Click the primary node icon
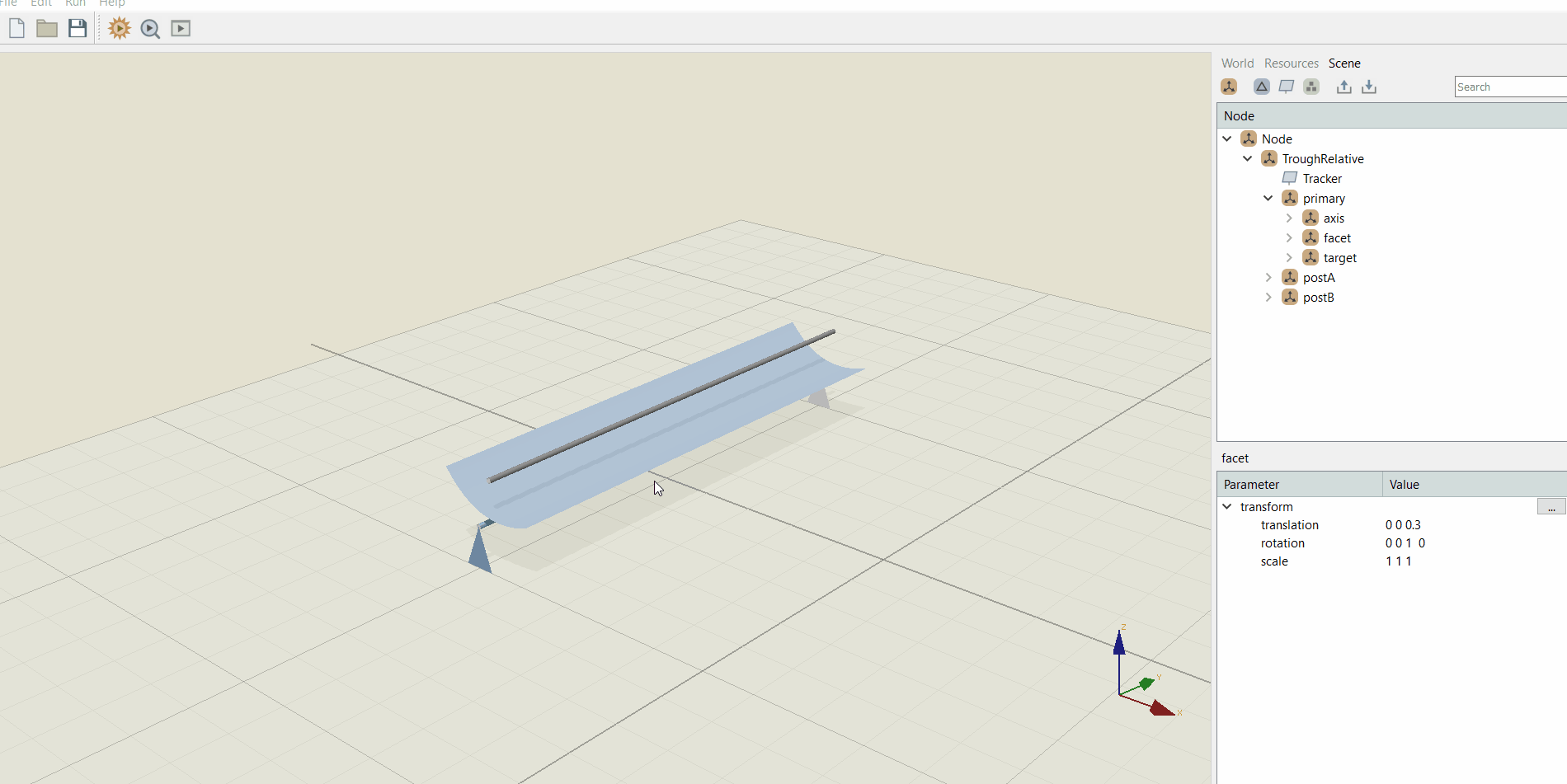 tap(1290, 198)
